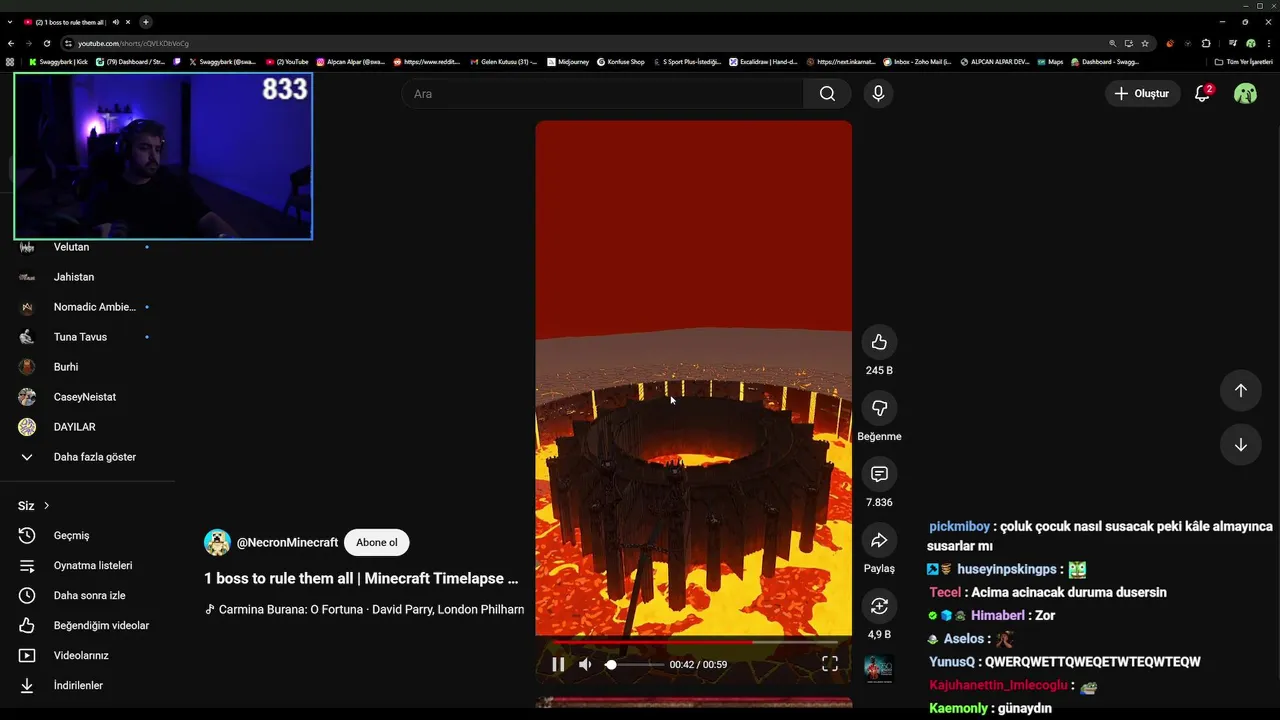This screenshot has height=720, width=1280.
Task: Open the remix icon showing 4,9 B
Action: pyautogui.click(x=879, y=606)
